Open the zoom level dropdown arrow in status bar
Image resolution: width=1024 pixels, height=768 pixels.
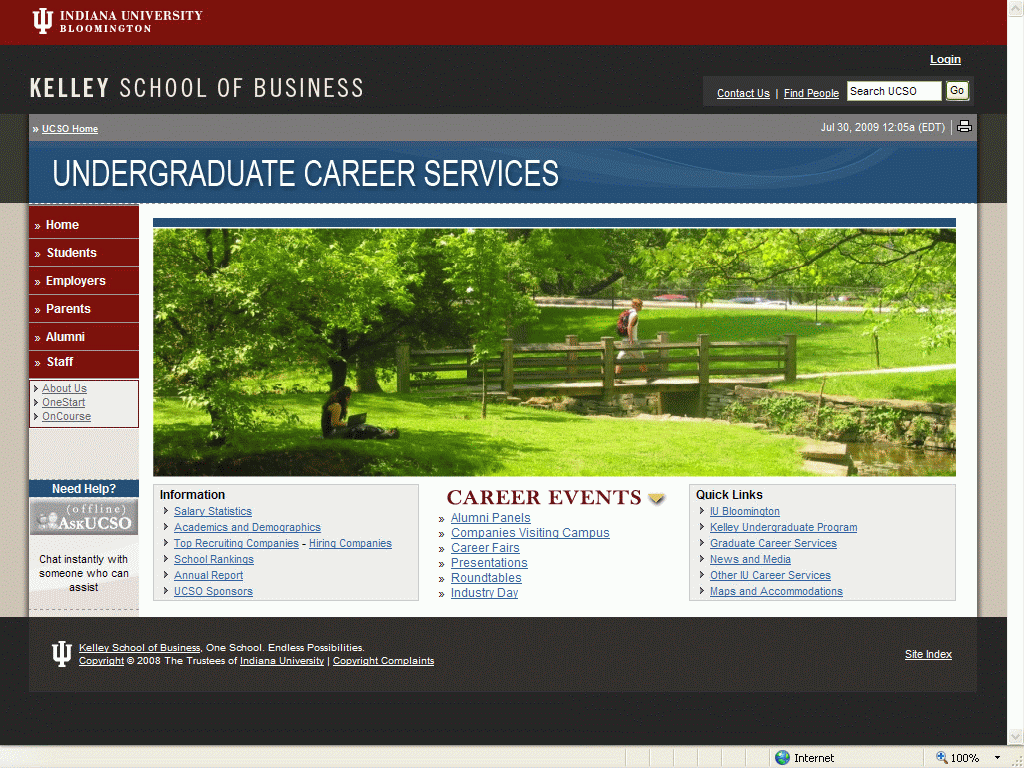click(997, 758)
